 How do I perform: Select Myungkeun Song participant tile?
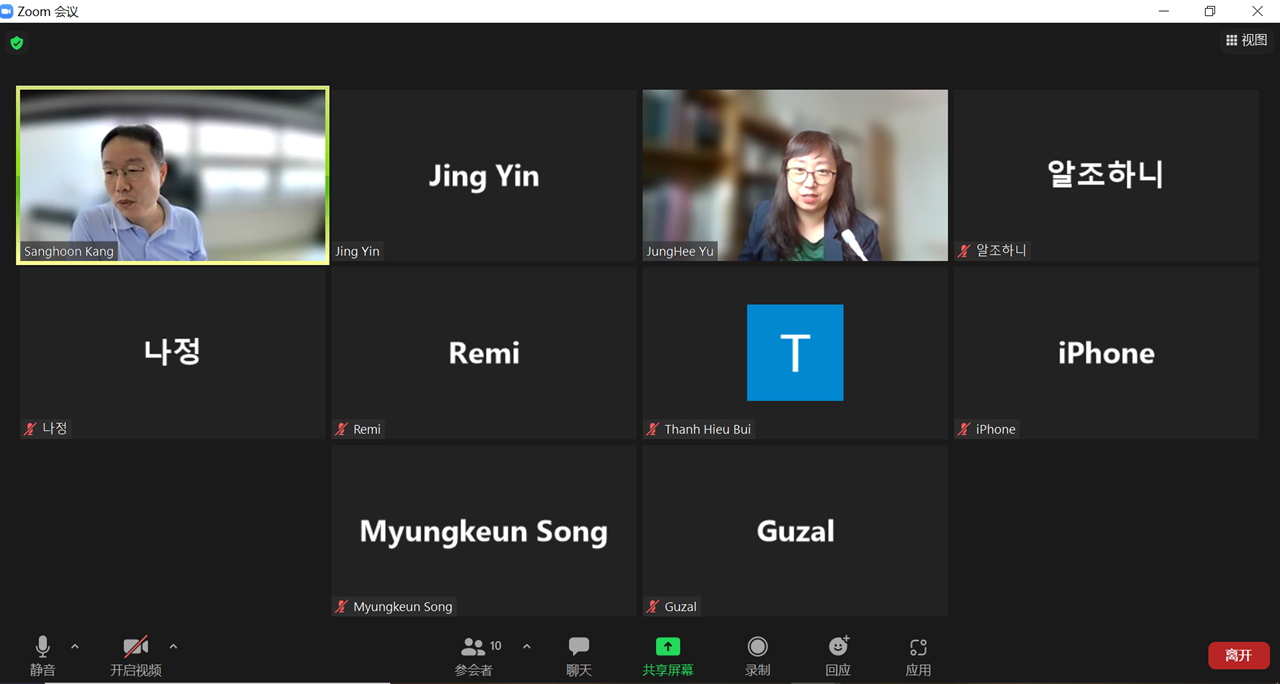[x=484, y=531]
